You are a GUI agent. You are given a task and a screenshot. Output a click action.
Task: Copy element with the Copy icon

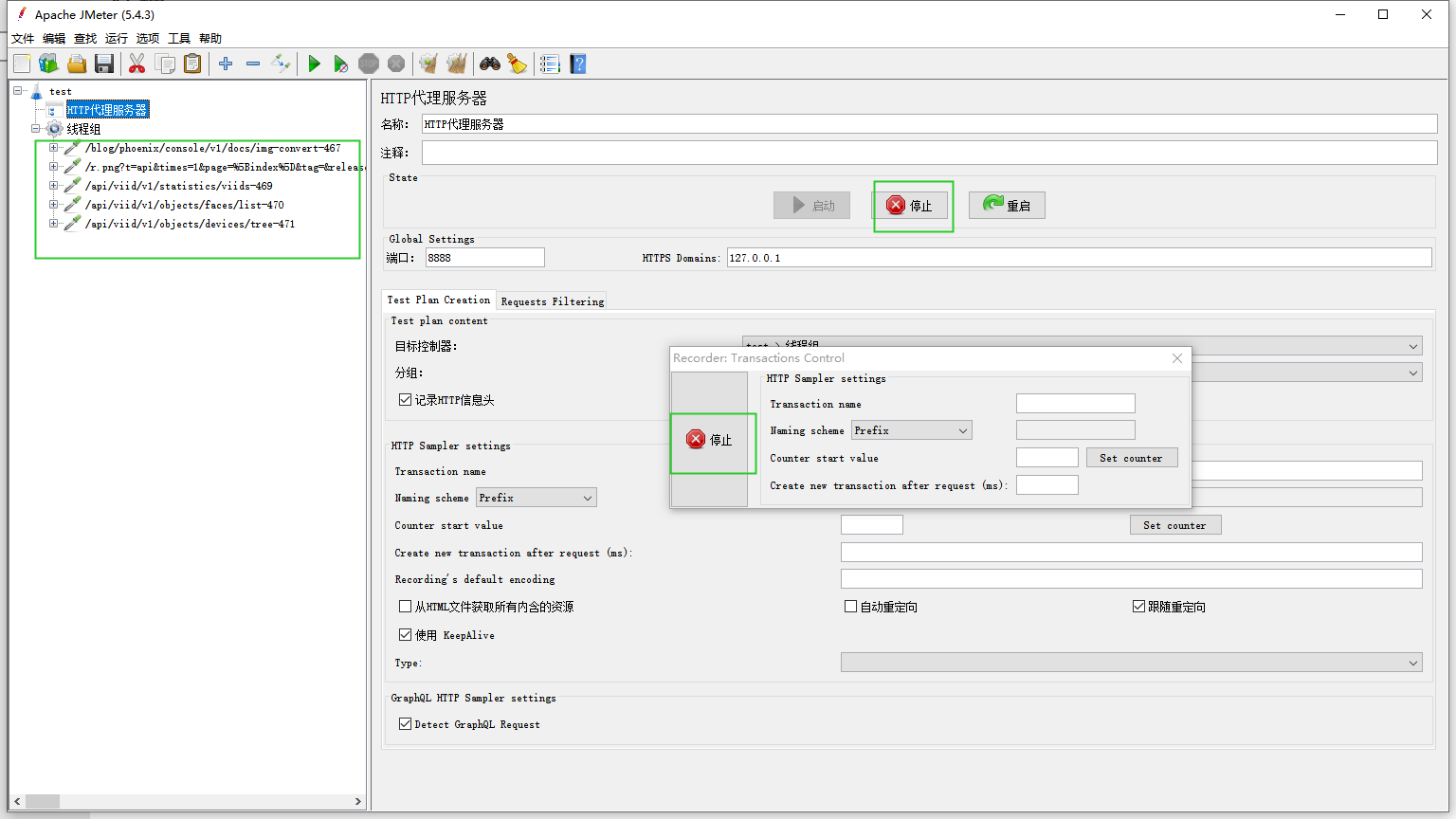click(x=165, y=64)
